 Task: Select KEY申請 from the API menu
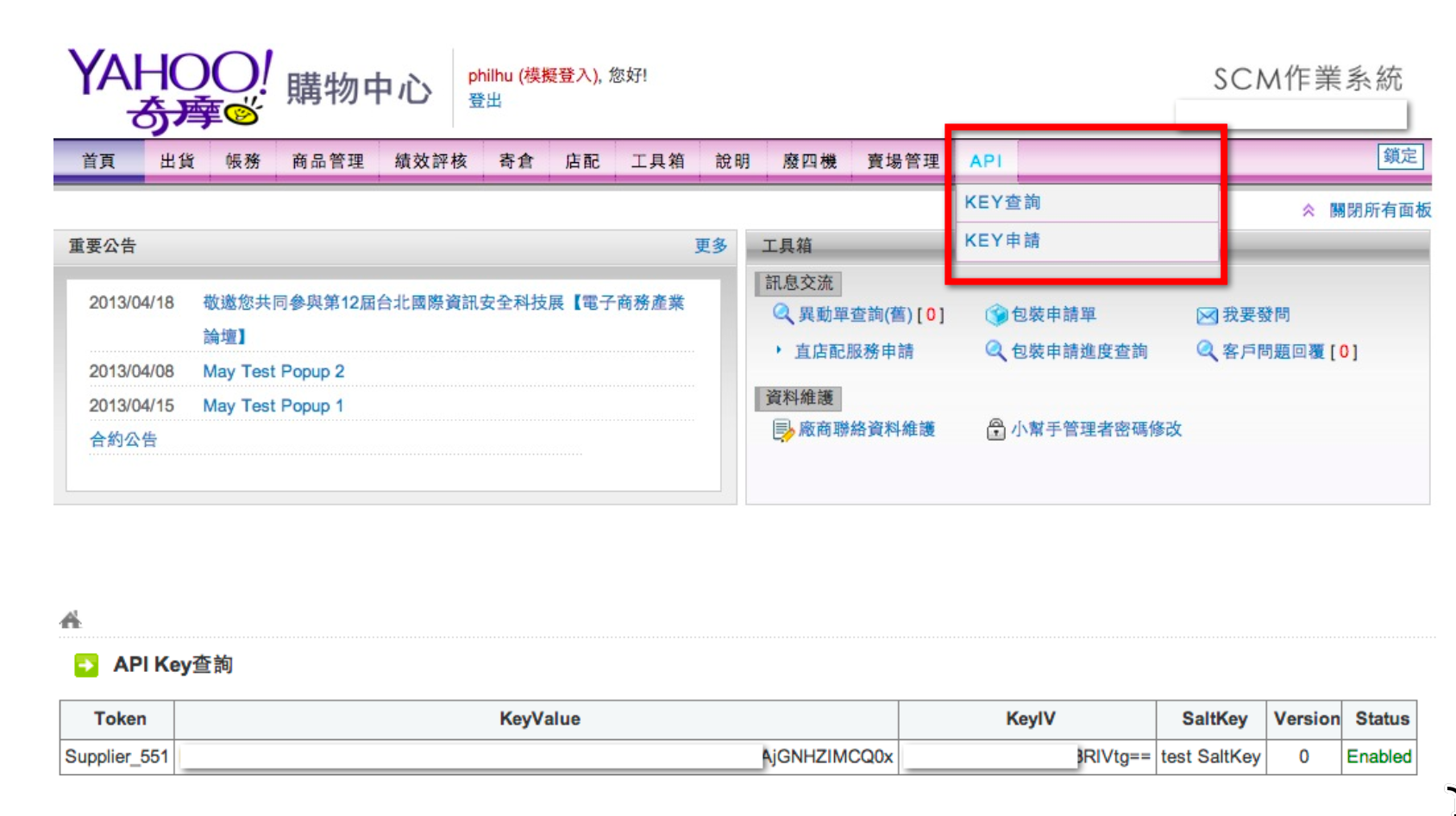[1002, 241]
